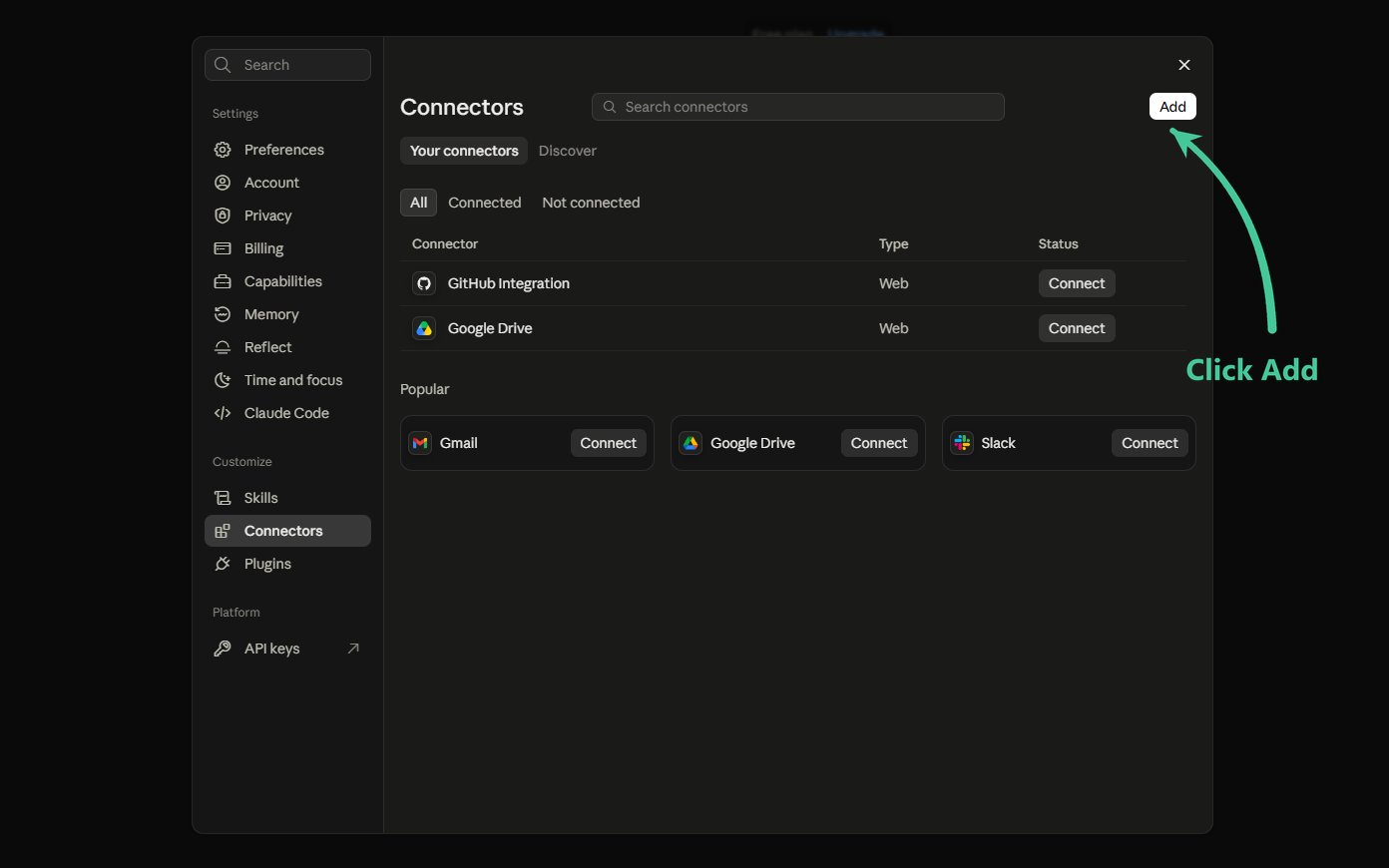Connect the GitHub Integration connector
The width and height of the screenshot is (1389, 868).
point(1077,283)
